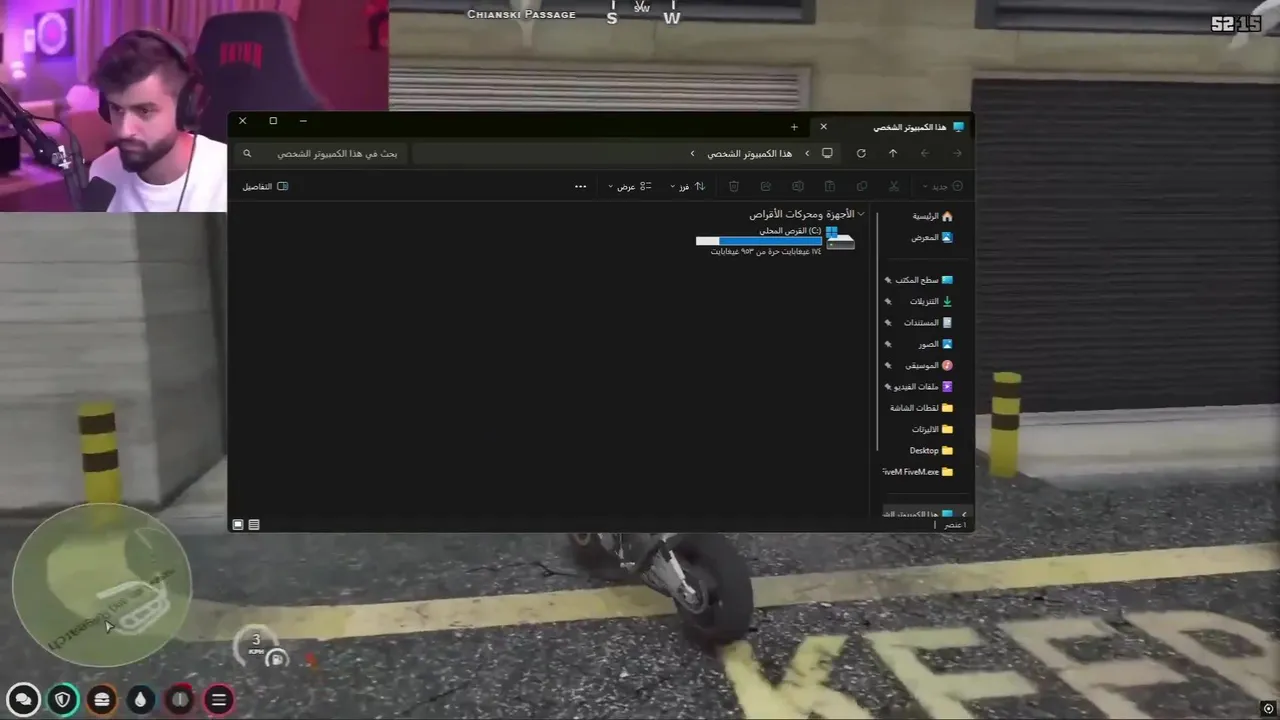
Task: Click the 3 KPH speedometer readout
Action: (255, 643)
